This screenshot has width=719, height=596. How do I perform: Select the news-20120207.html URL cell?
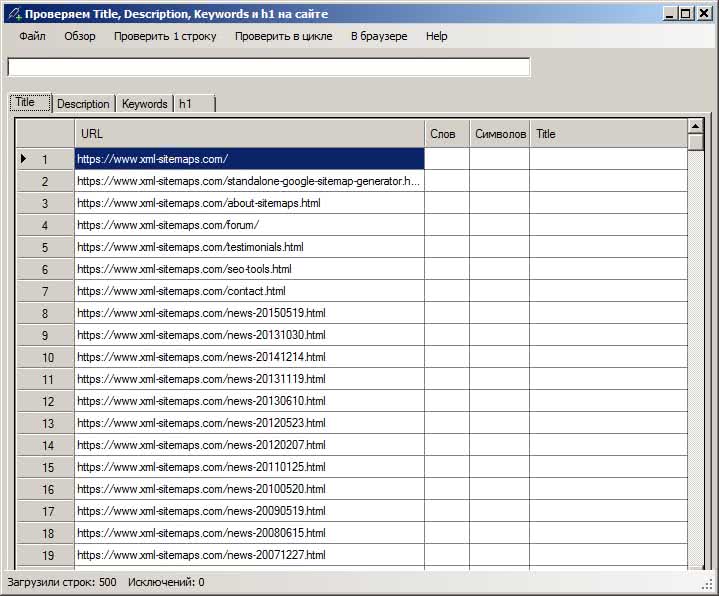coord(249,445)
